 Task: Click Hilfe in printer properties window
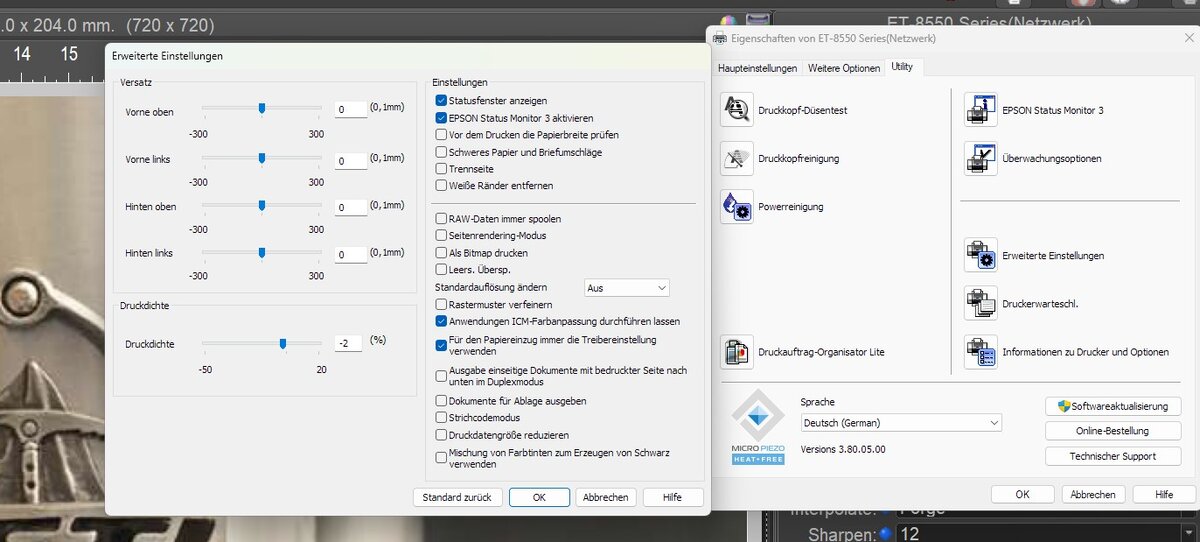[x=1164, y=494]
